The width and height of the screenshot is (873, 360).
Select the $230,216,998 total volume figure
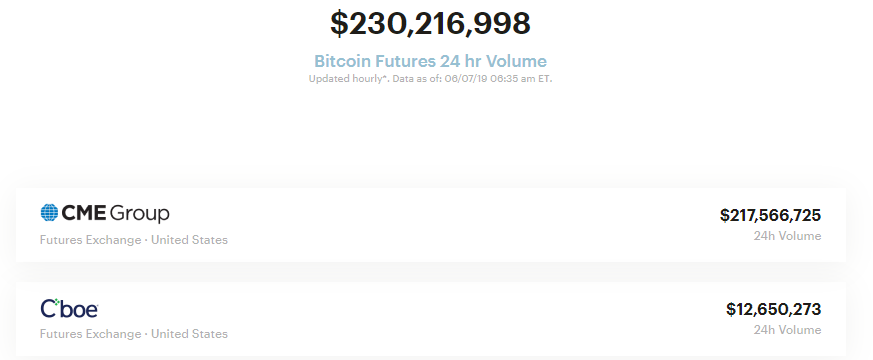430,23
